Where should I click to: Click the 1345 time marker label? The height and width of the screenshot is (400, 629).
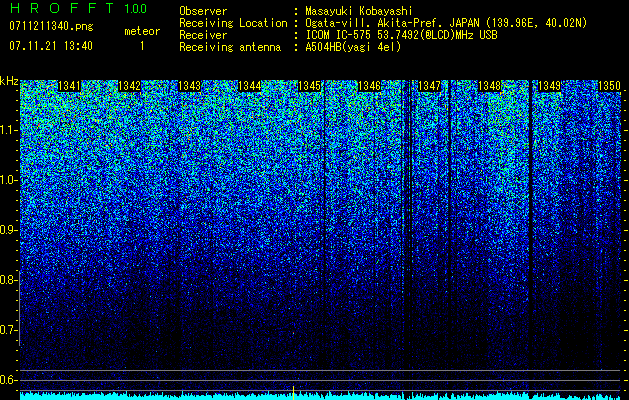(309, 86)
